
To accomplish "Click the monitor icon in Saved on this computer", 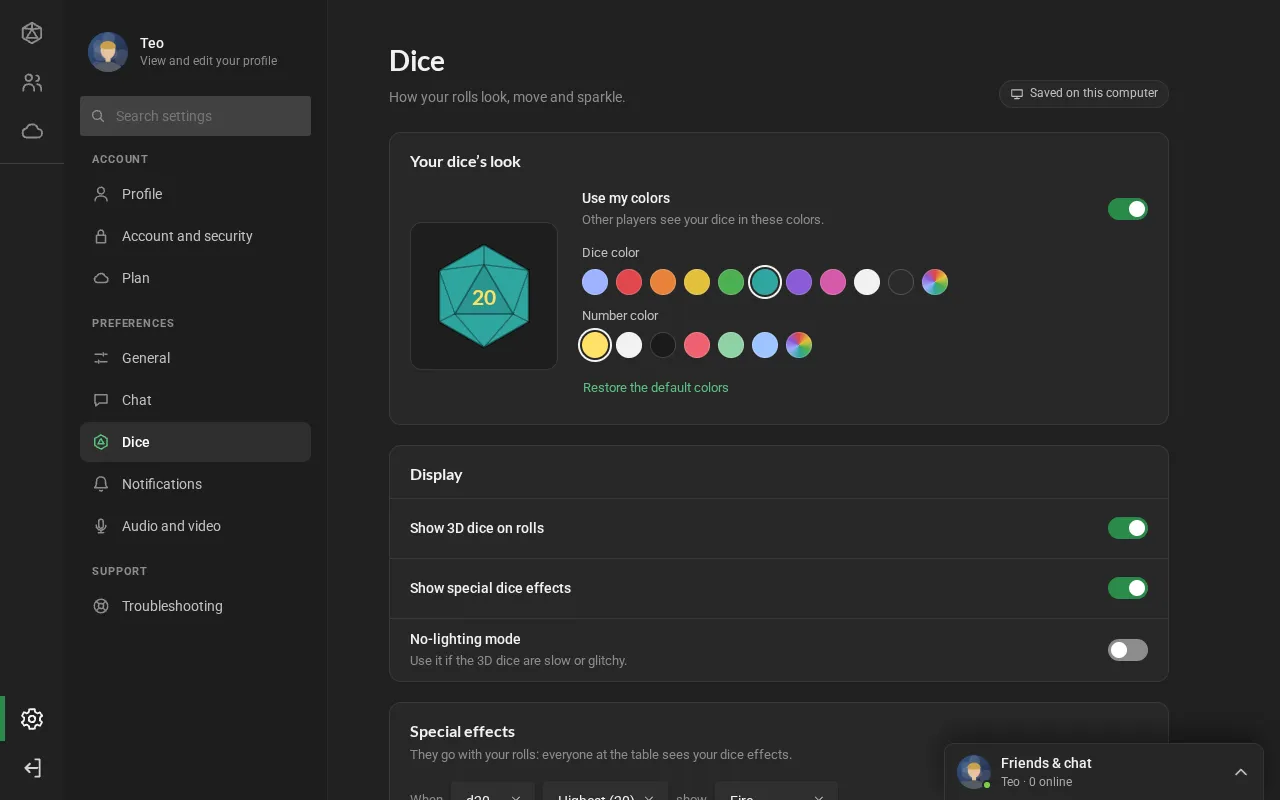I will (x=1017, y=93).
